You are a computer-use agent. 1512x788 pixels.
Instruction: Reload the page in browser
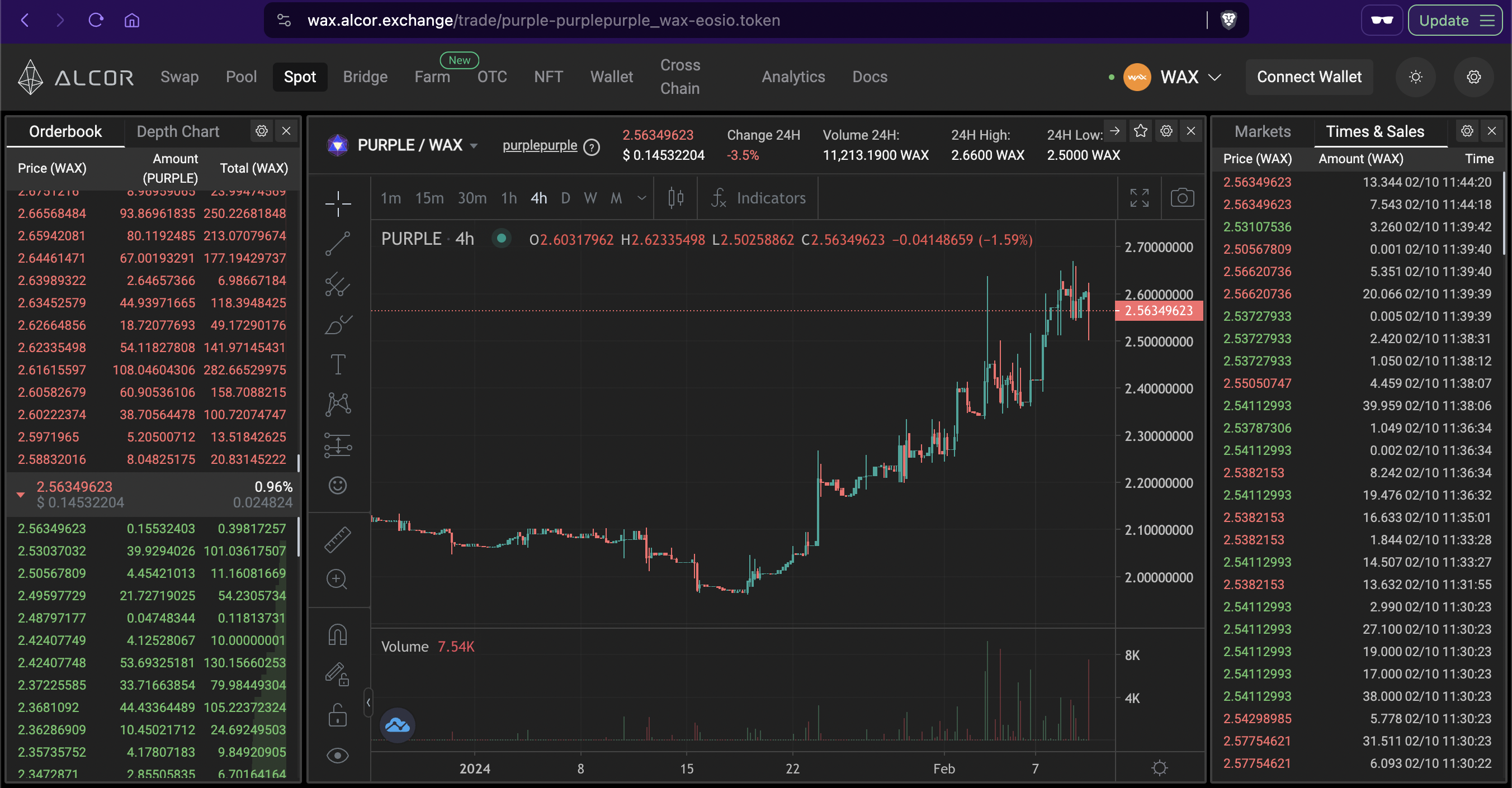coord(96,21)
